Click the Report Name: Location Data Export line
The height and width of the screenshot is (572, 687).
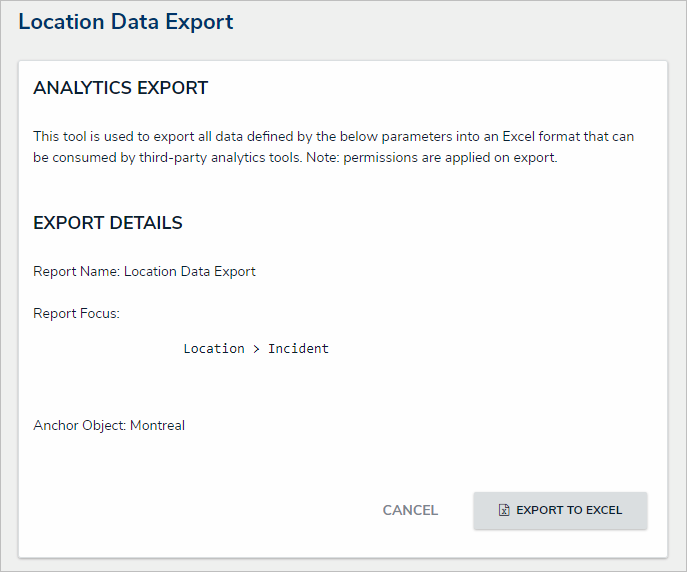click(144, 272)
